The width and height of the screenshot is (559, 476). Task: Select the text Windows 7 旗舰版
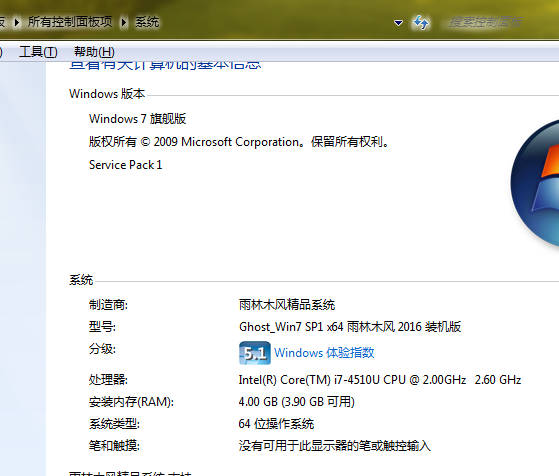(x=138, y=119)
